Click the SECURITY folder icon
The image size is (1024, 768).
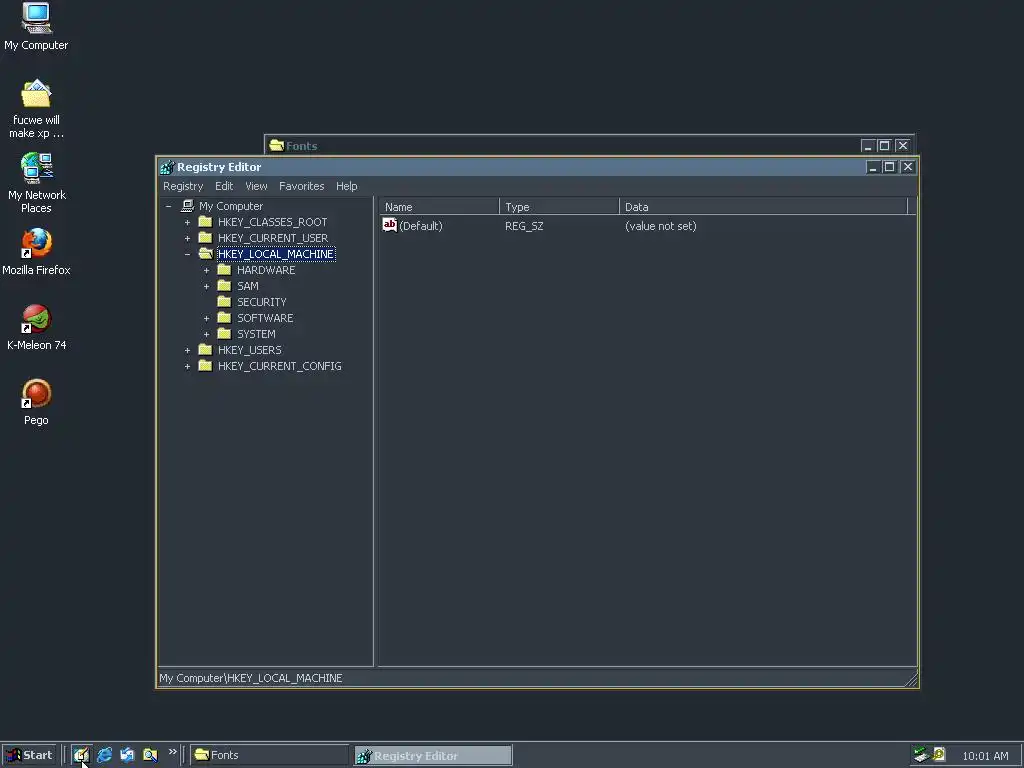point(224,302)
